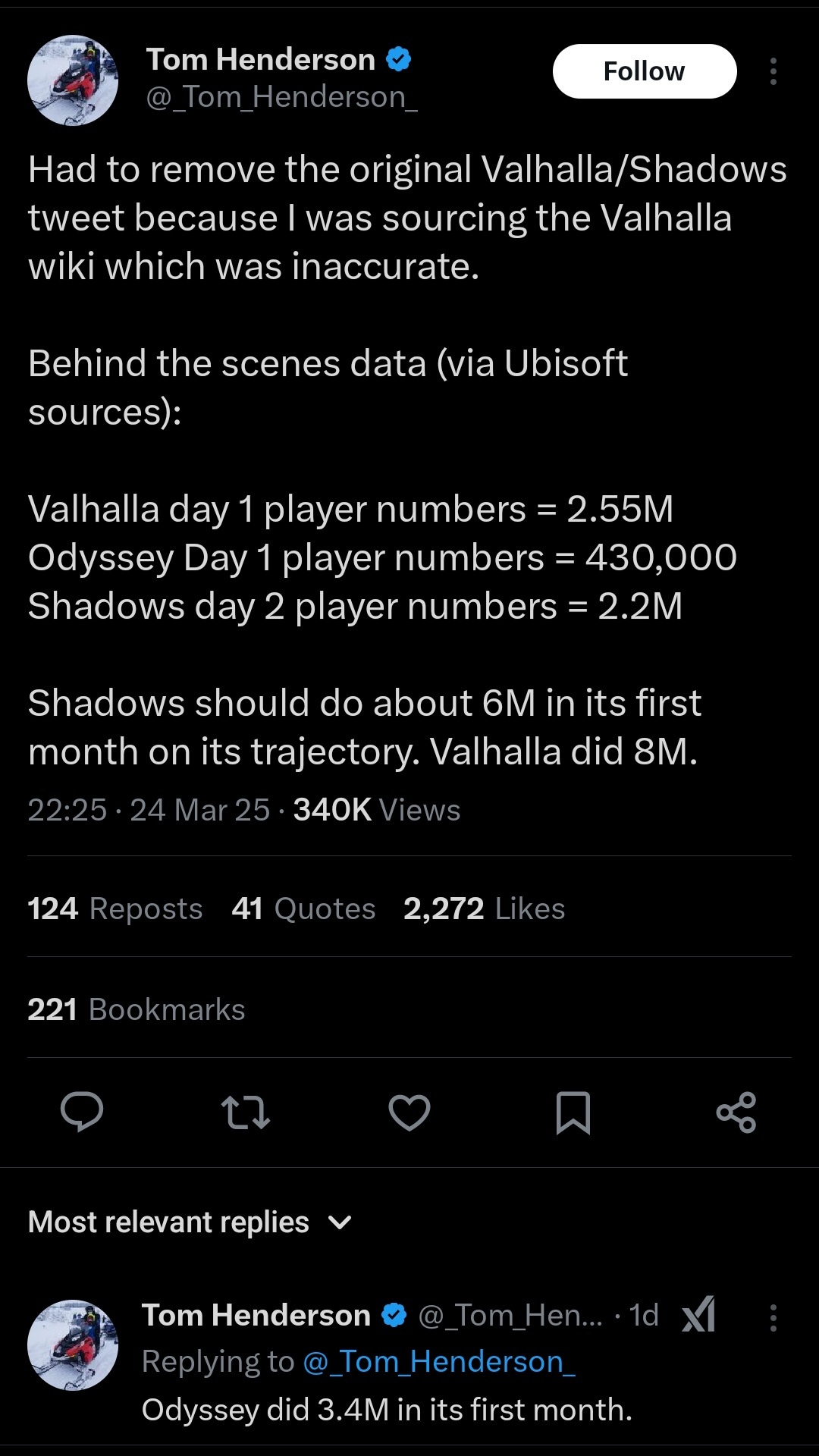This screenshot has height=1456, width=819.
Task: Open Tom Henderson's profile picture at top
Action: tap(73, 80)
